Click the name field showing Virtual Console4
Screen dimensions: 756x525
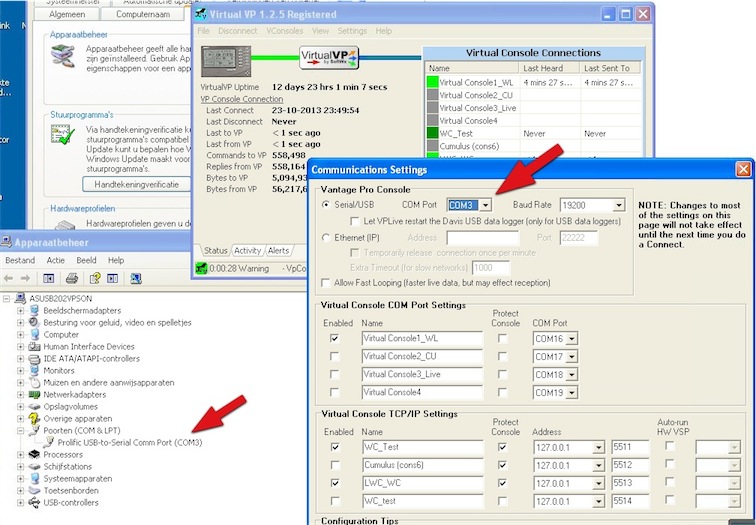point(422,392)
